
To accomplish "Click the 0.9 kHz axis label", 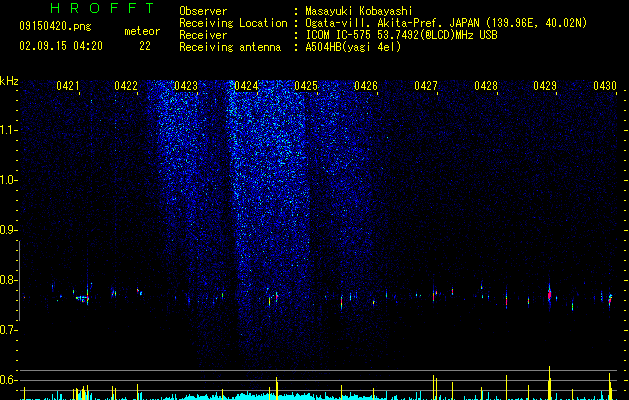I will (x=8, y=230).
